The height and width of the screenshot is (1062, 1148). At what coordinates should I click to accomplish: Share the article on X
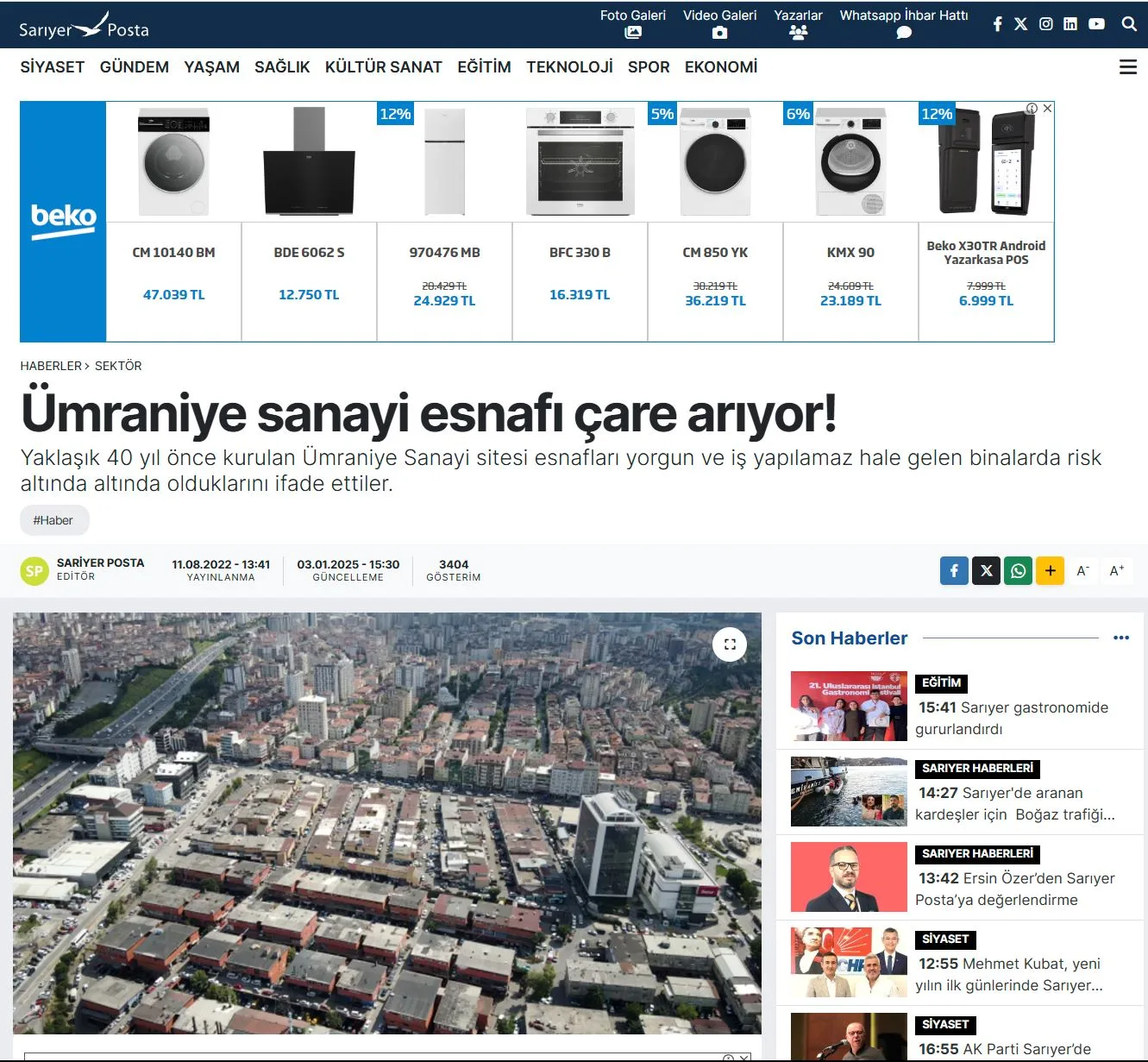coord(986,570)
